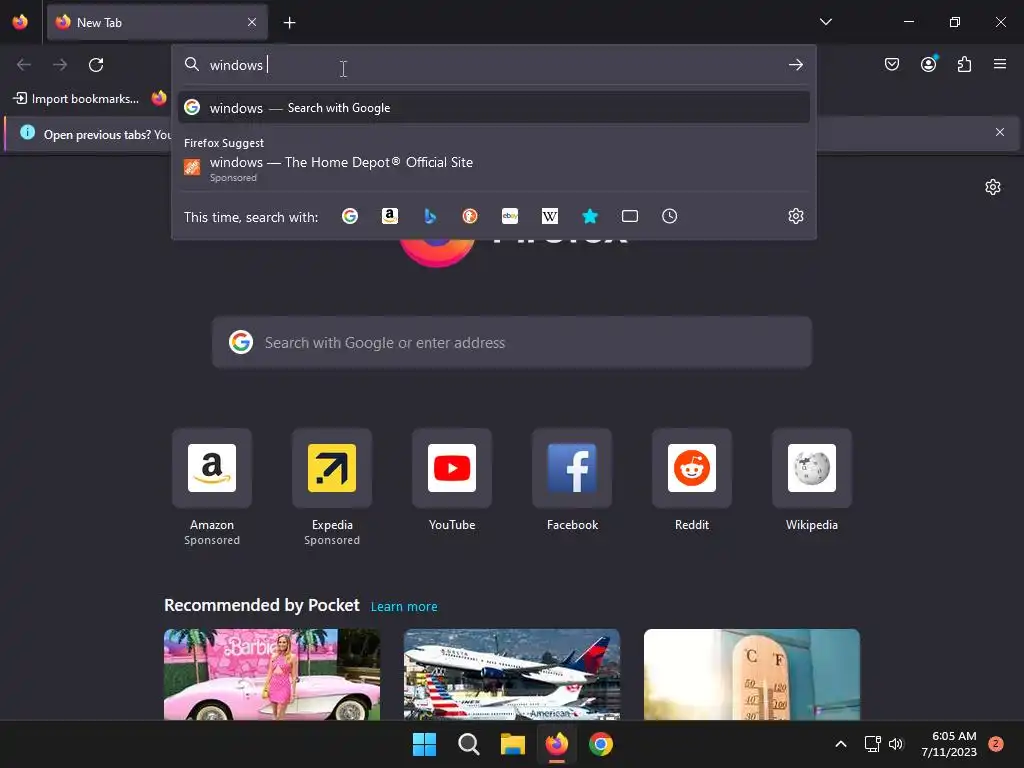Search this time with eBay icon
The image size is (1024, 768).
[510, 216]
